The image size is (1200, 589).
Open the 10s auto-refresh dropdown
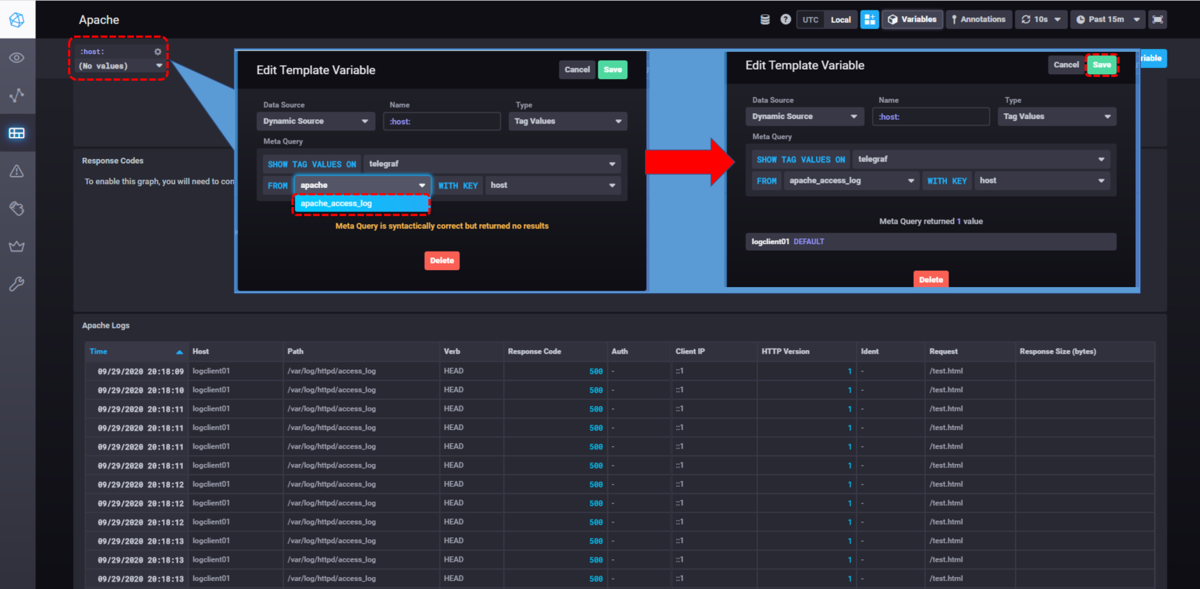[x=1040, y=19]
